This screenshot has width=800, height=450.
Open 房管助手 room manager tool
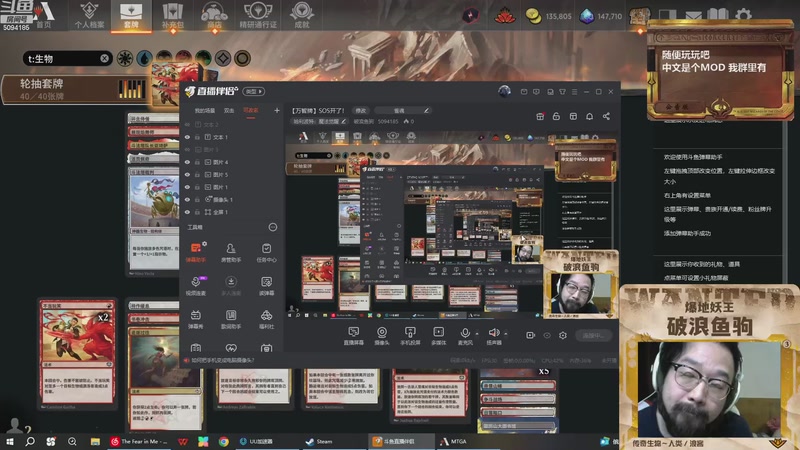coord(231,253)
